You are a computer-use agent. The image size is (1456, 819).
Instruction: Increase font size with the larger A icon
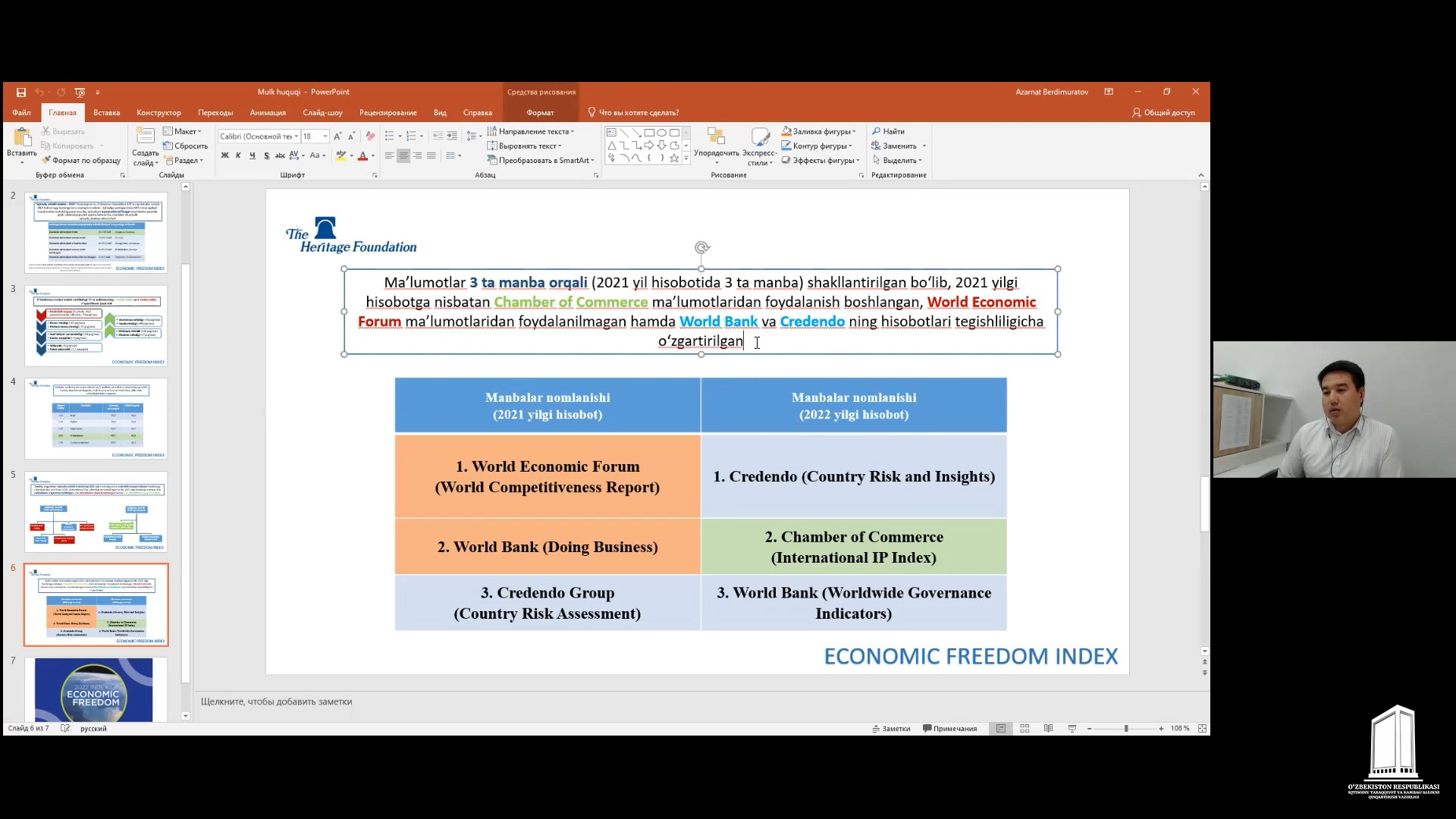(x=337, y=136)
